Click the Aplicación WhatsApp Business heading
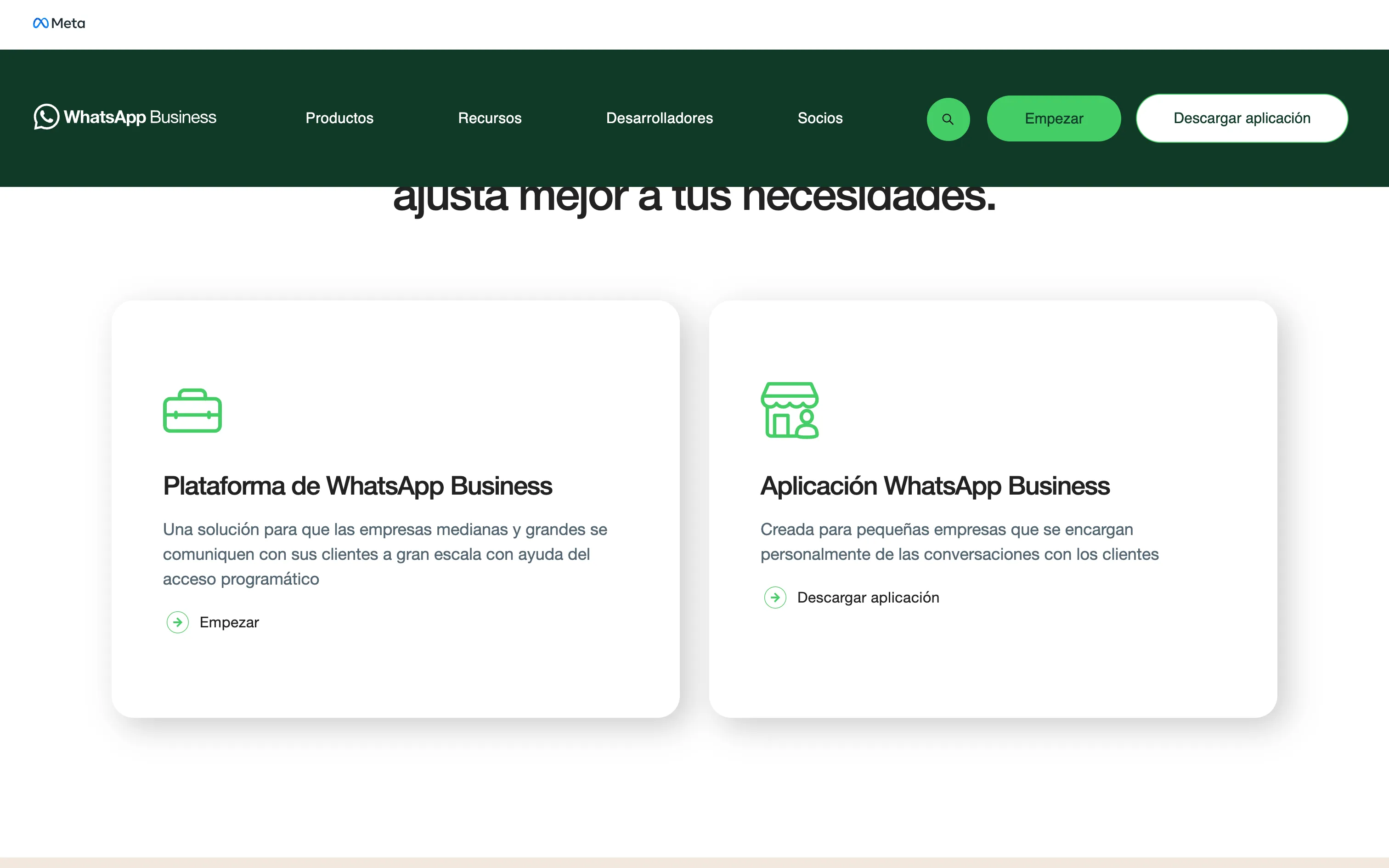Viewport: 1389px width, 868px height. [x=934, y=486]
